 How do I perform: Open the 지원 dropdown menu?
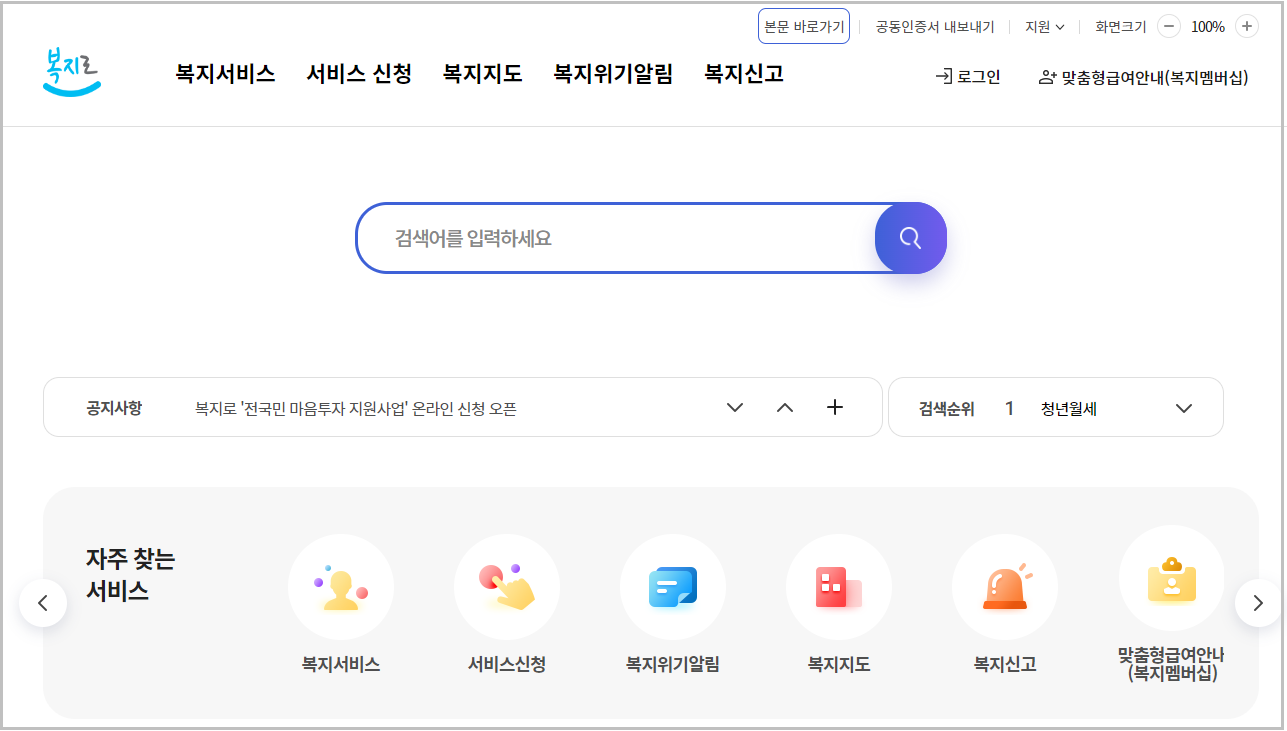pos(1043,27)
